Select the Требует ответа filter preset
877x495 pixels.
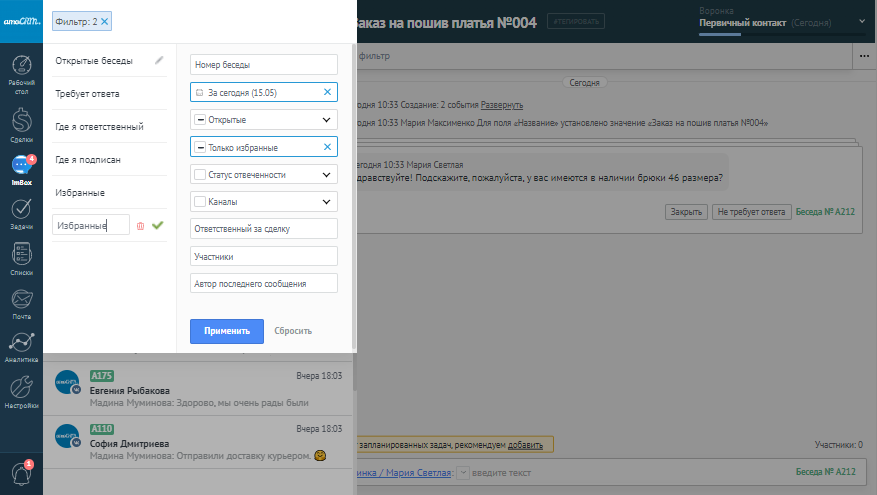[x=88, y=94]
